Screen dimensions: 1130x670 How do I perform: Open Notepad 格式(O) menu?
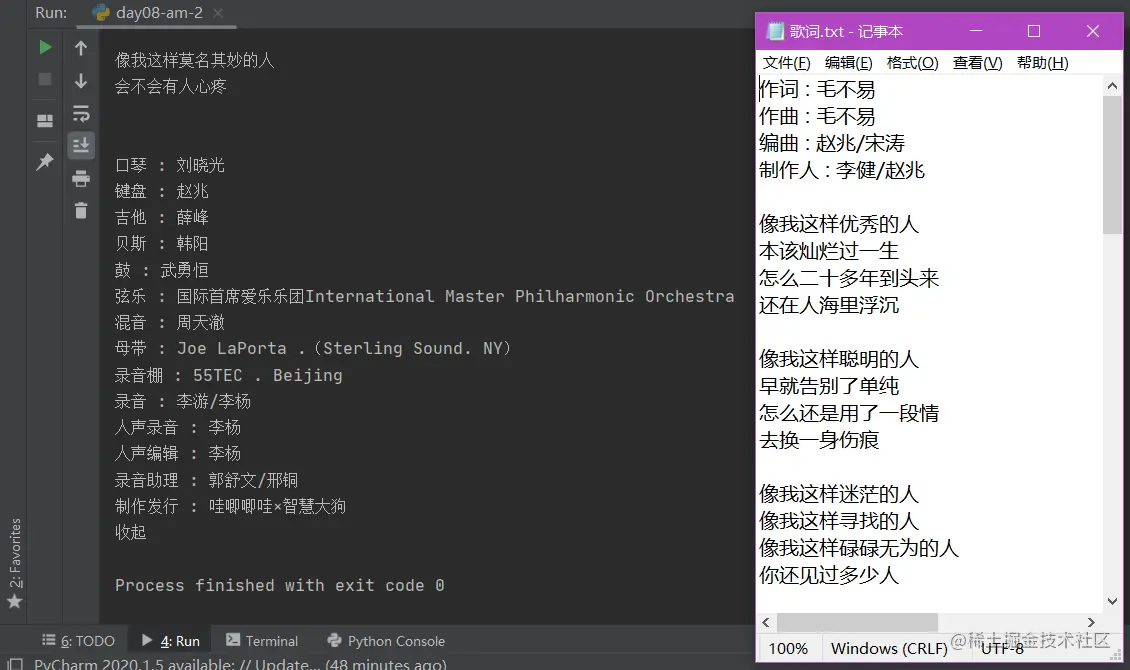[912, 63]
